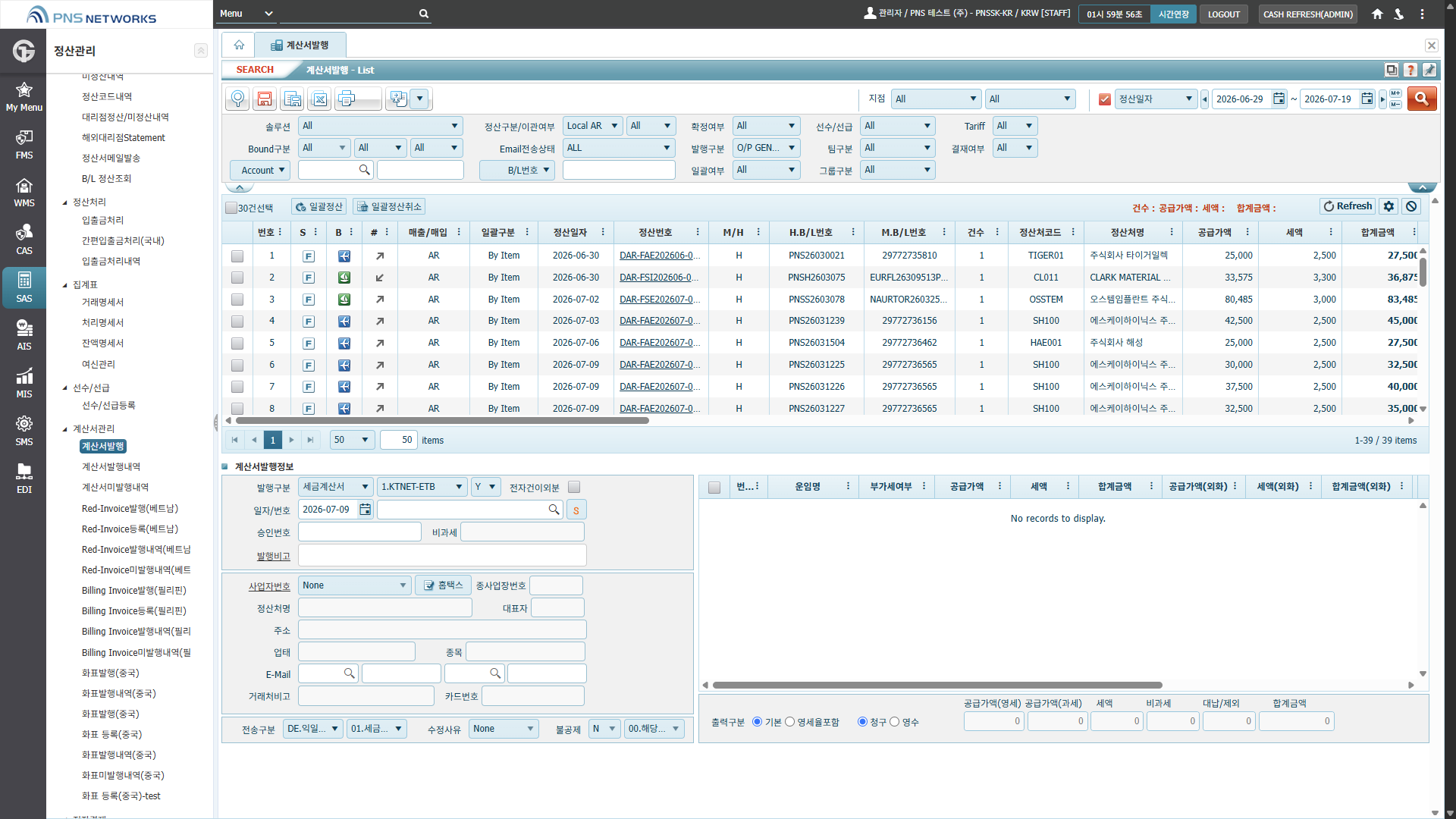This screenshot has width=1456, height=819.
Task: Select the 영수 radio button
Action: click(894, 722)
